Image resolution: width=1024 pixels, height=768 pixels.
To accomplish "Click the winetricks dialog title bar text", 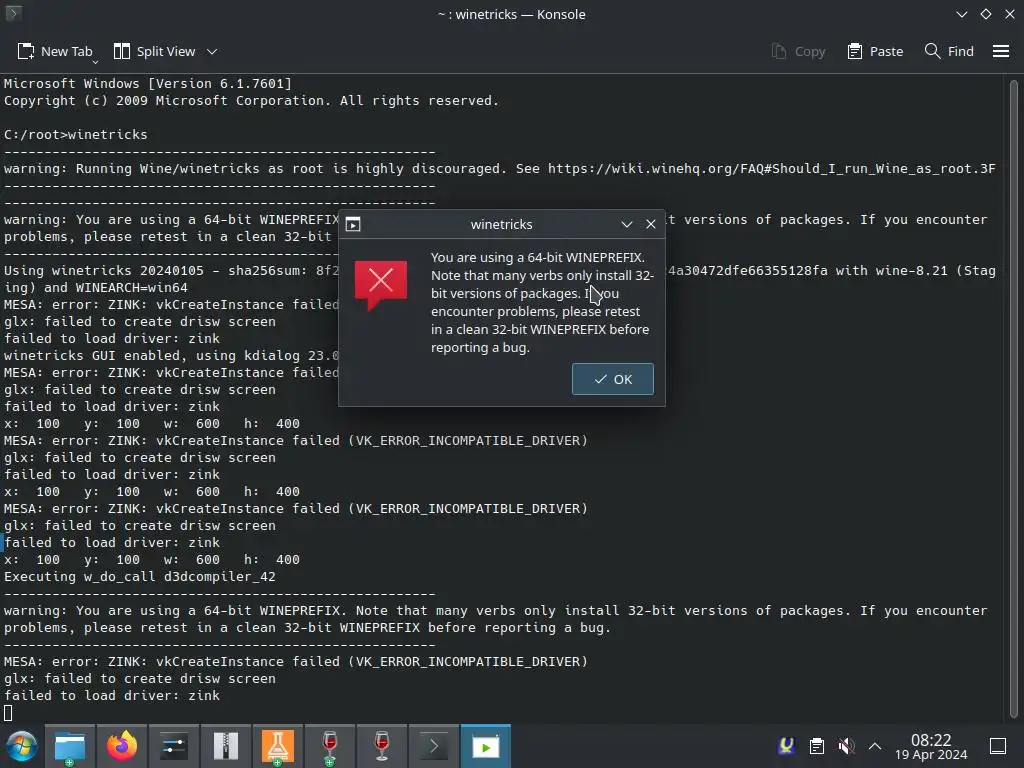I will 501,224.
